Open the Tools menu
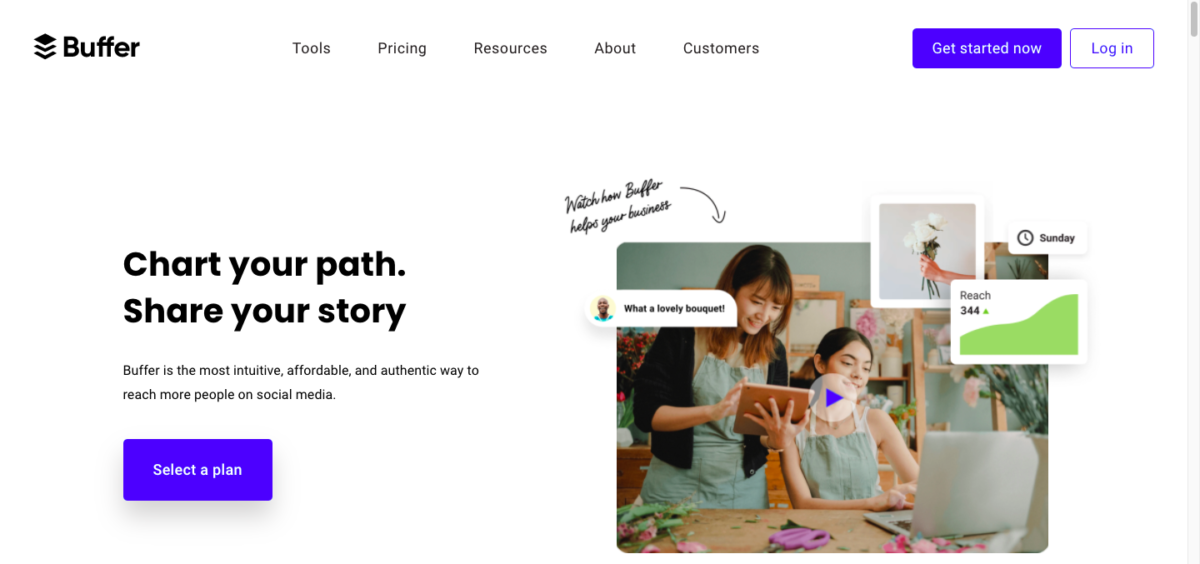 click(311, 48)
